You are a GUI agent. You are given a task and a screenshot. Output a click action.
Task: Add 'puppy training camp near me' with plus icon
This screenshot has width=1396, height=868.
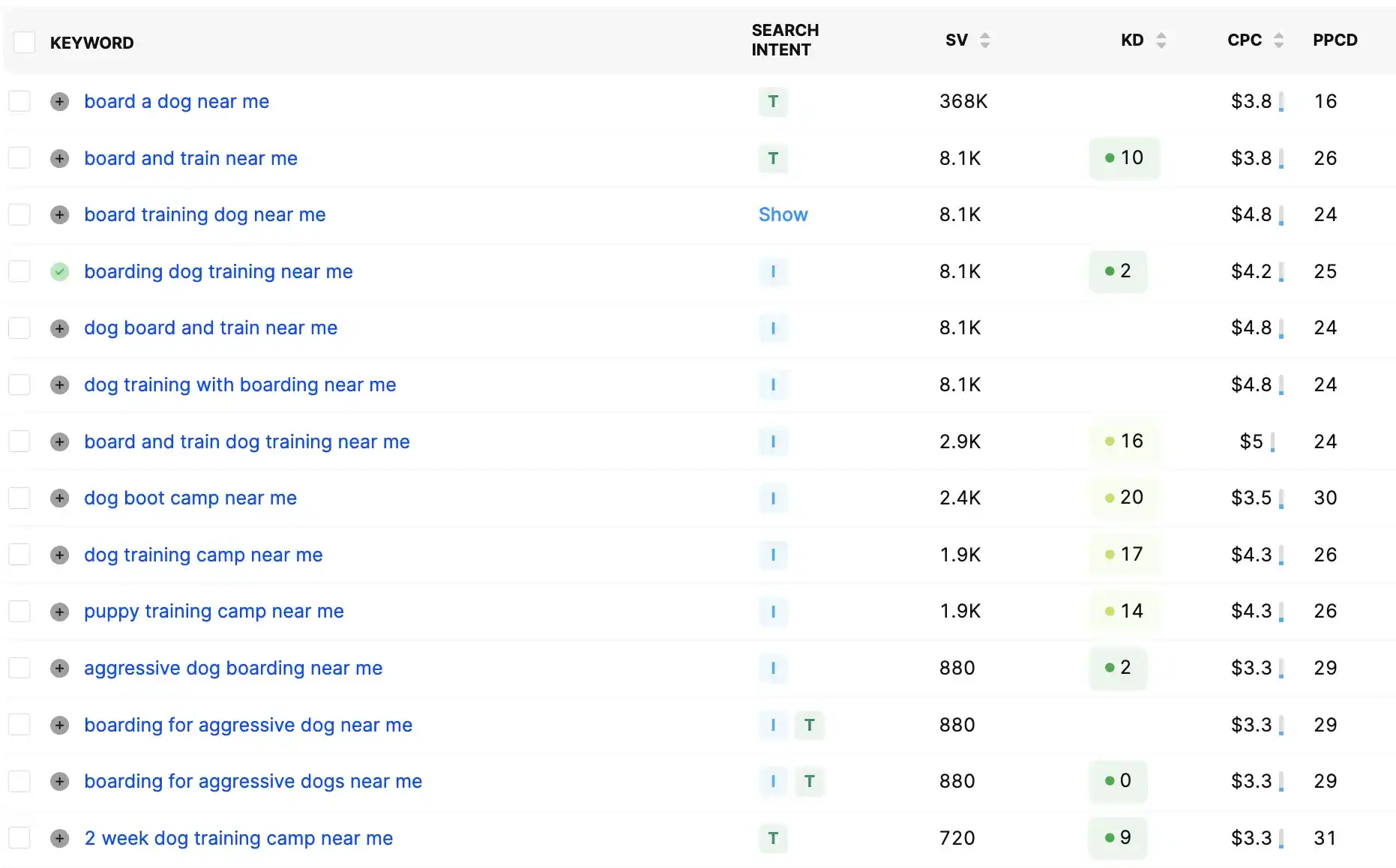point(60,612)
